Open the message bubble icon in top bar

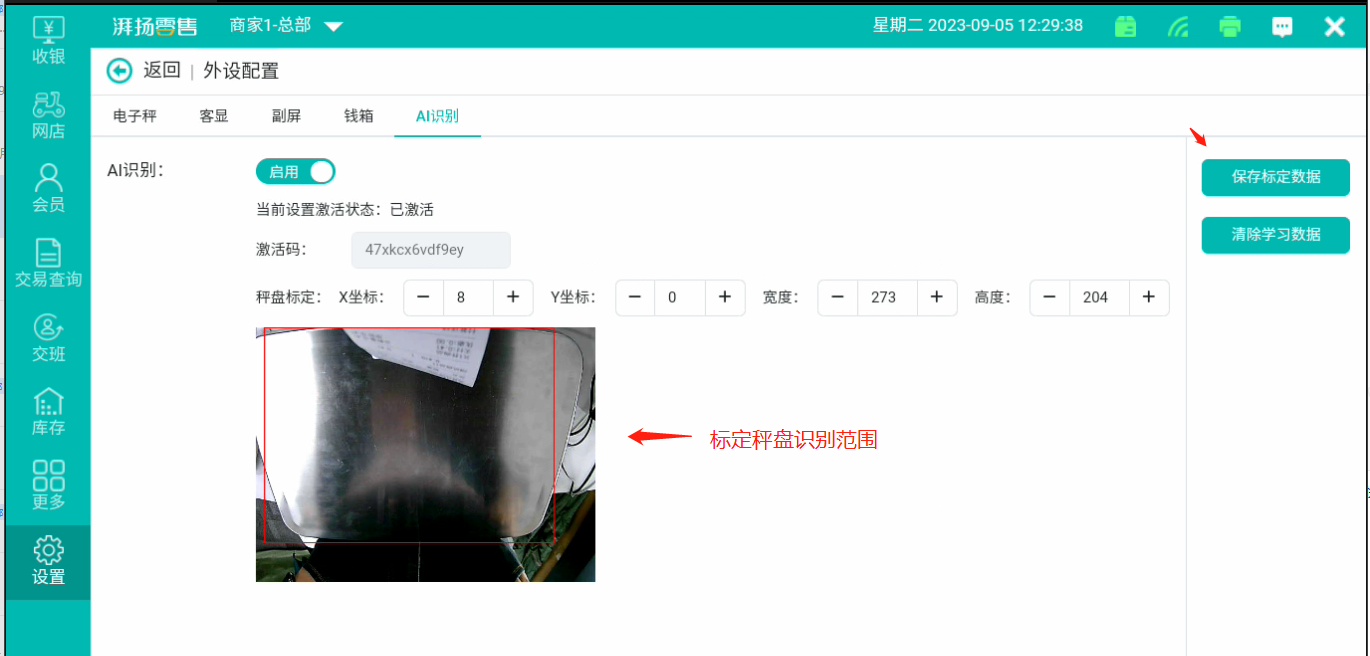(1282, 26)
